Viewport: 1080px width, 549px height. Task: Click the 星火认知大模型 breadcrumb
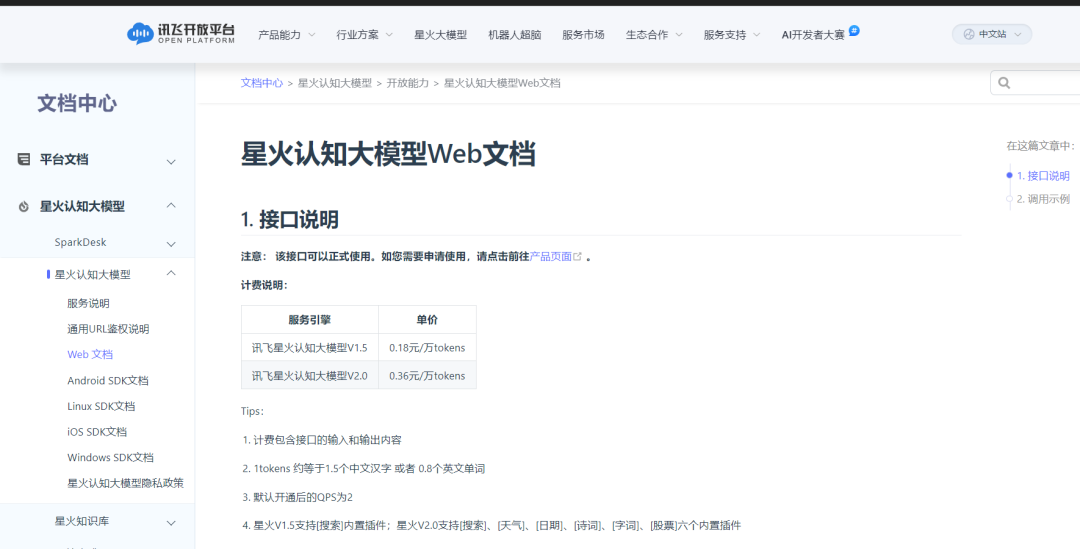(x=335, y=83)
